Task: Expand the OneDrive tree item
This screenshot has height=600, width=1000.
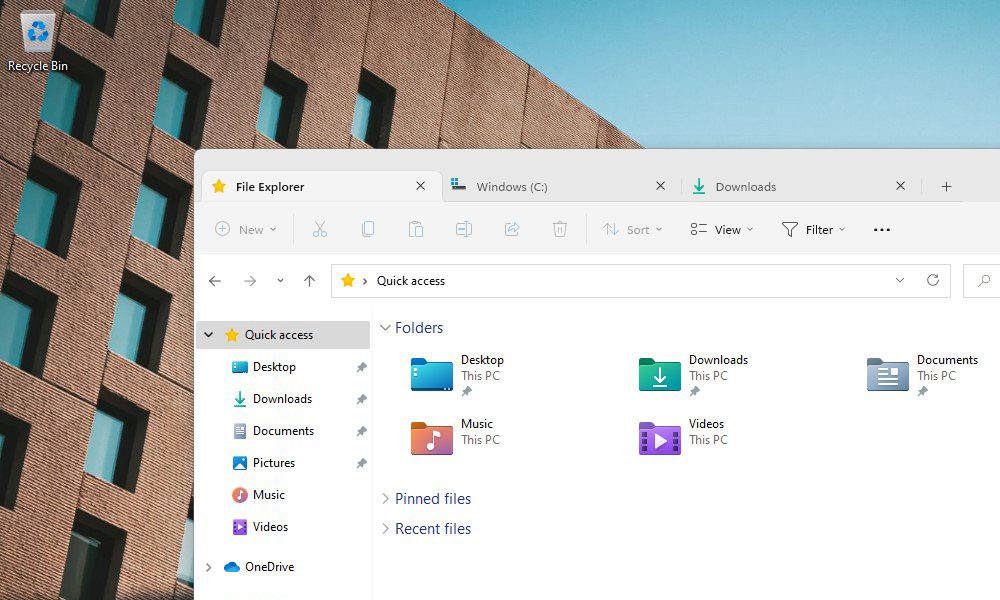Action: coord(207,567)
